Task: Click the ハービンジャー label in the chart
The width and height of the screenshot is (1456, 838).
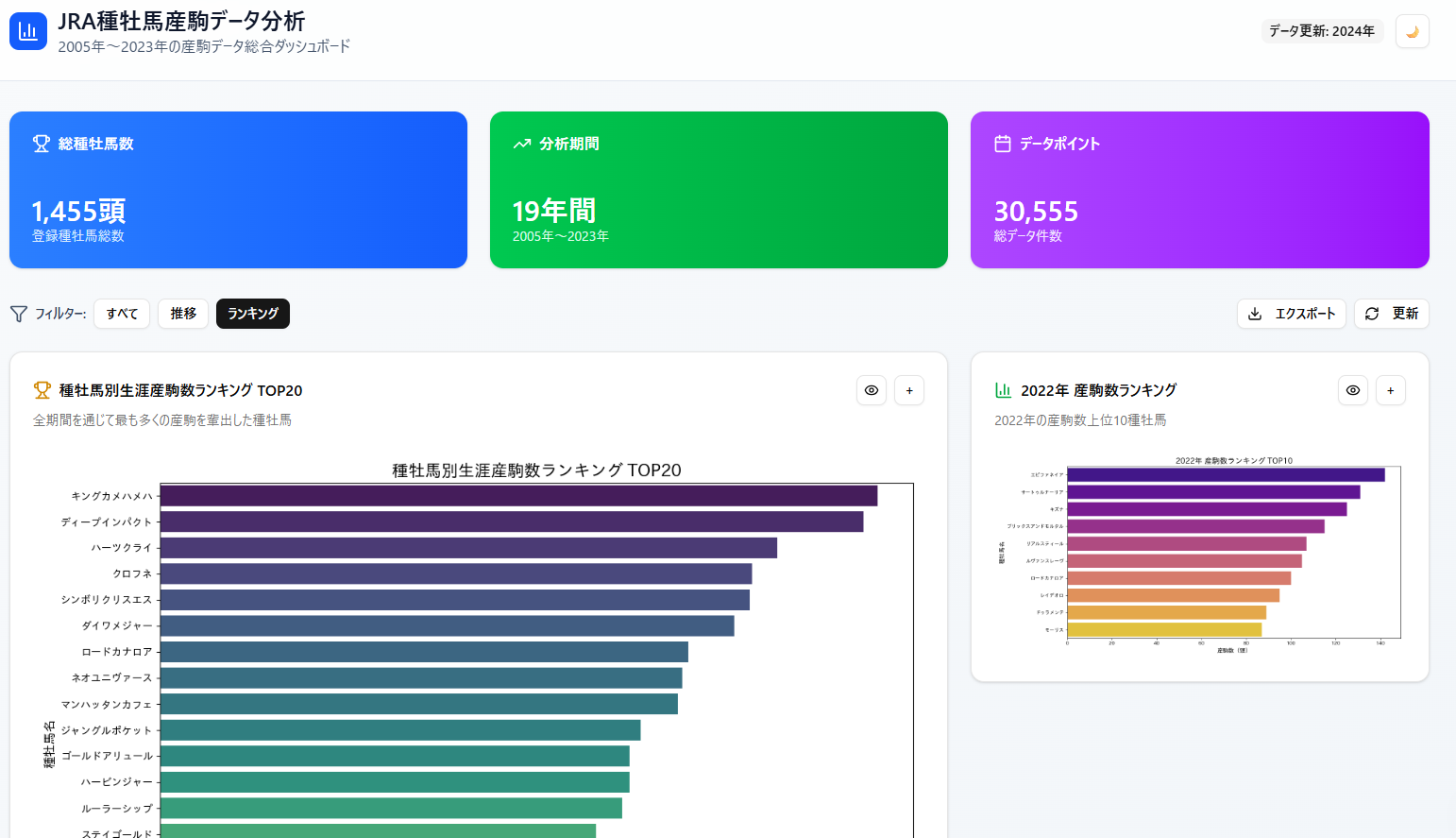Action: pyautogui.click(x=117, y=782)
